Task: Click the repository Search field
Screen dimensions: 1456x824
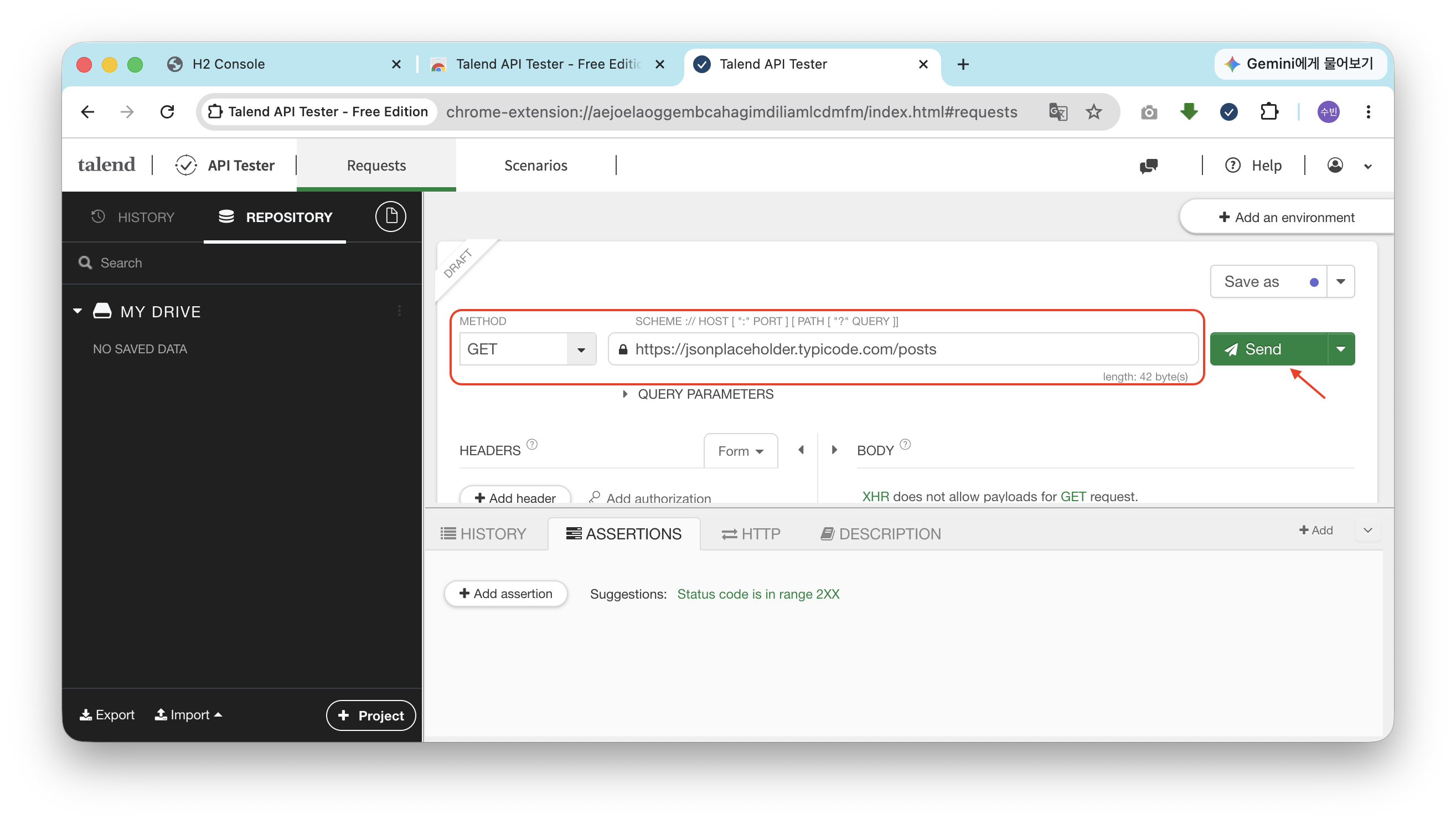Action: tap(242, 262)
